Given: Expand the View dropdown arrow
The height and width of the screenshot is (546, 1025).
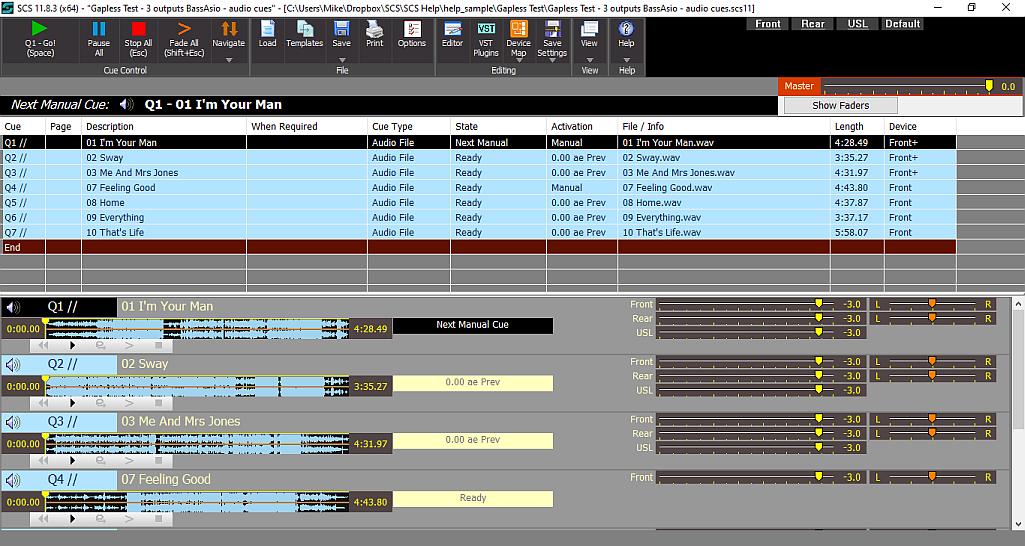Looking at the screenshot, I should click(590, 60).
